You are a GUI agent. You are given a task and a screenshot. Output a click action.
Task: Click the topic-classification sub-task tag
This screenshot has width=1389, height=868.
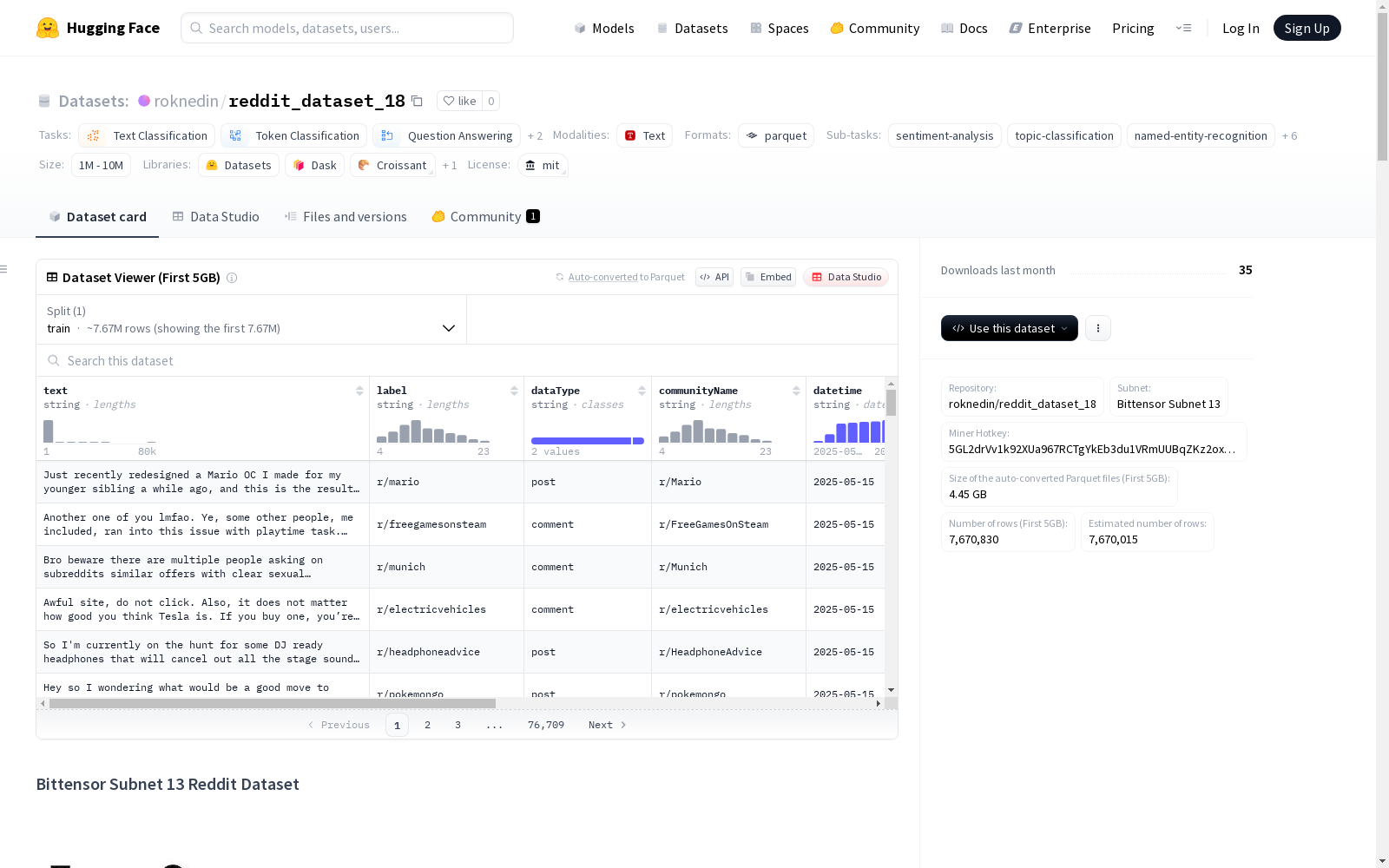(x=1064, y=135)
